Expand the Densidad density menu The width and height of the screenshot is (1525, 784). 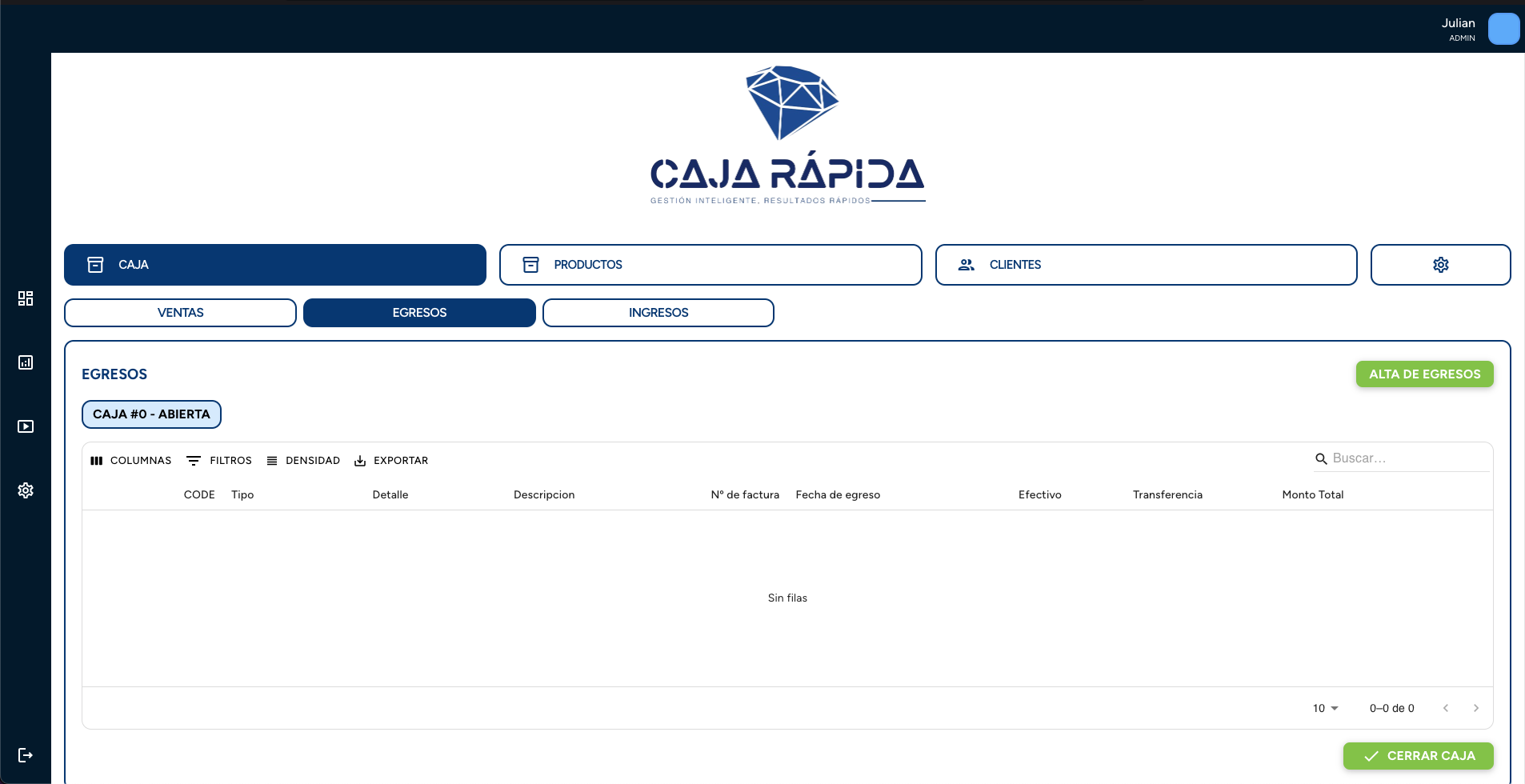point(303,461)
